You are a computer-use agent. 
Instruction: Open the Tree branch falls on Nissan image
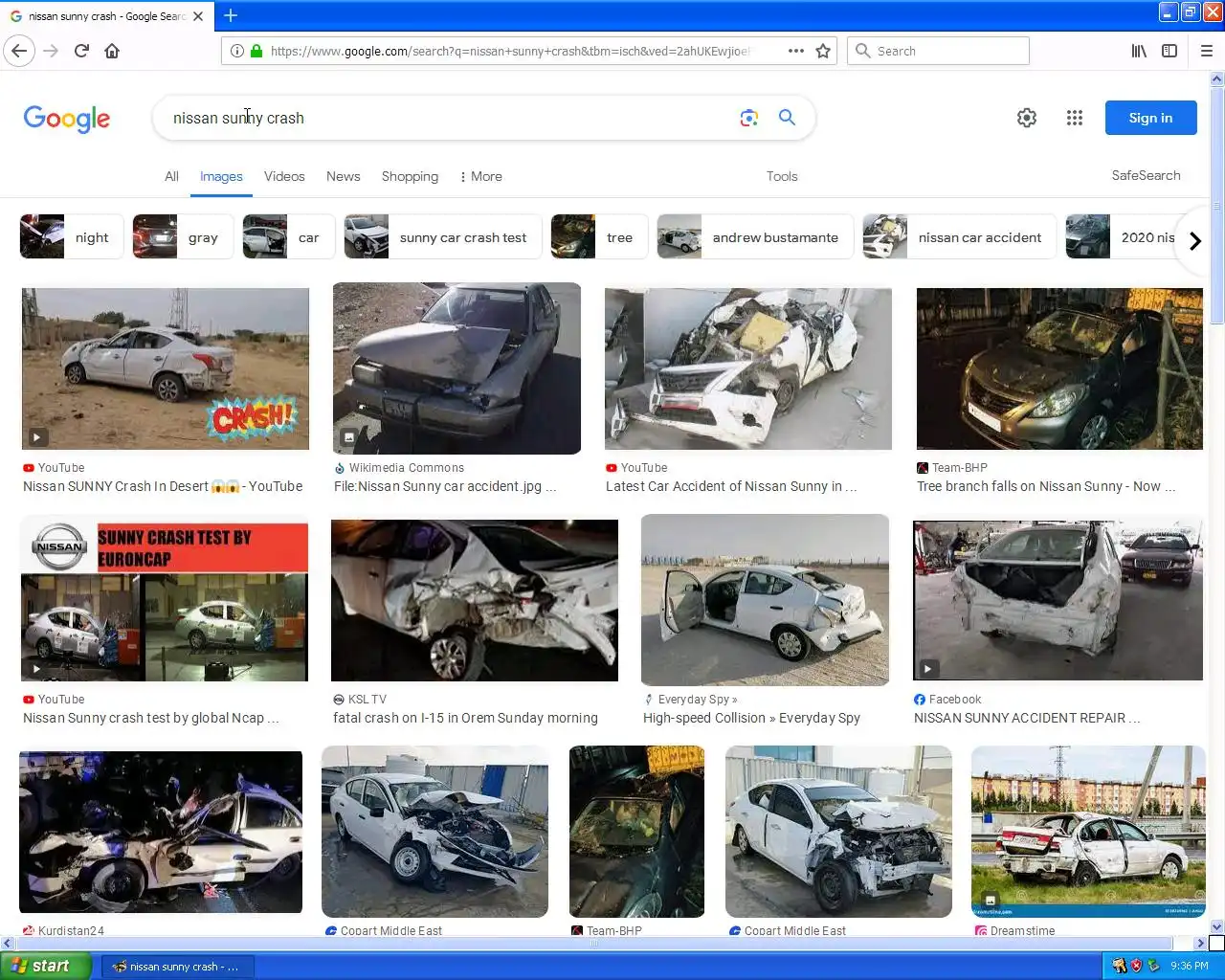pyautogui.click(x=1059, y=368)
